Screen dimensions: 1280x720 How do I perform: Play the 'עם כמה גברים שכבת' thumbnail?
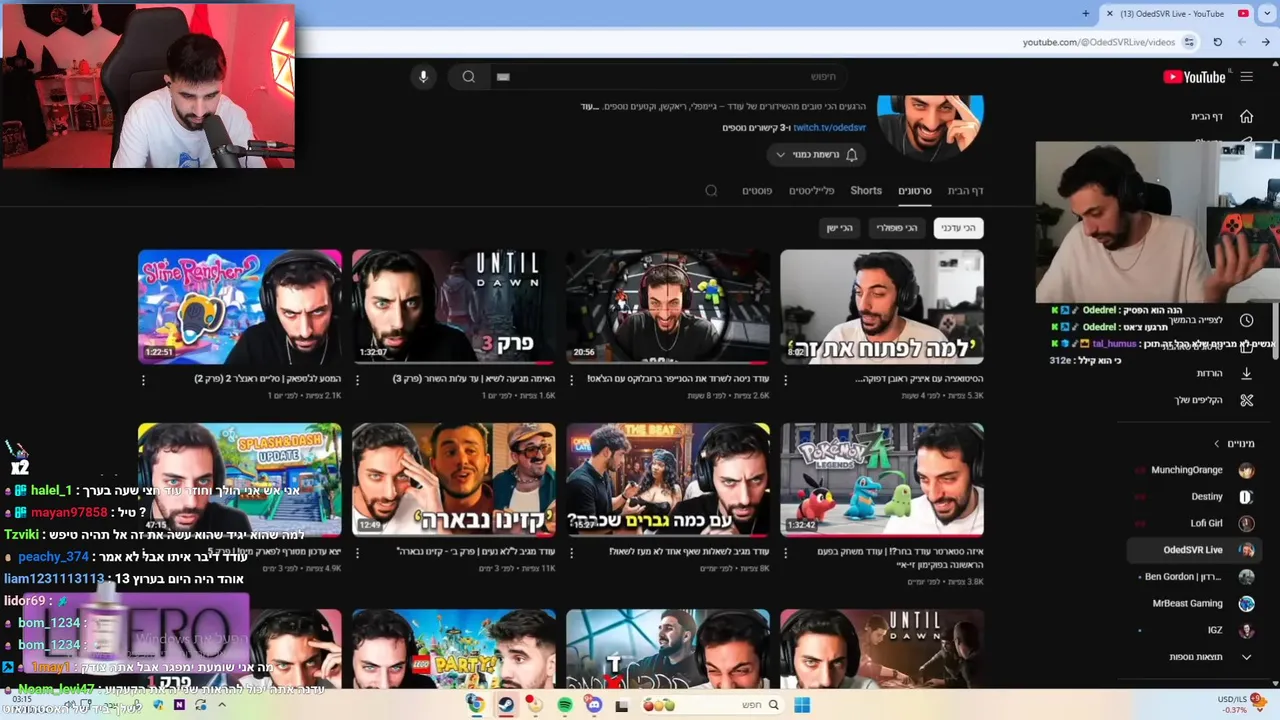668,480
